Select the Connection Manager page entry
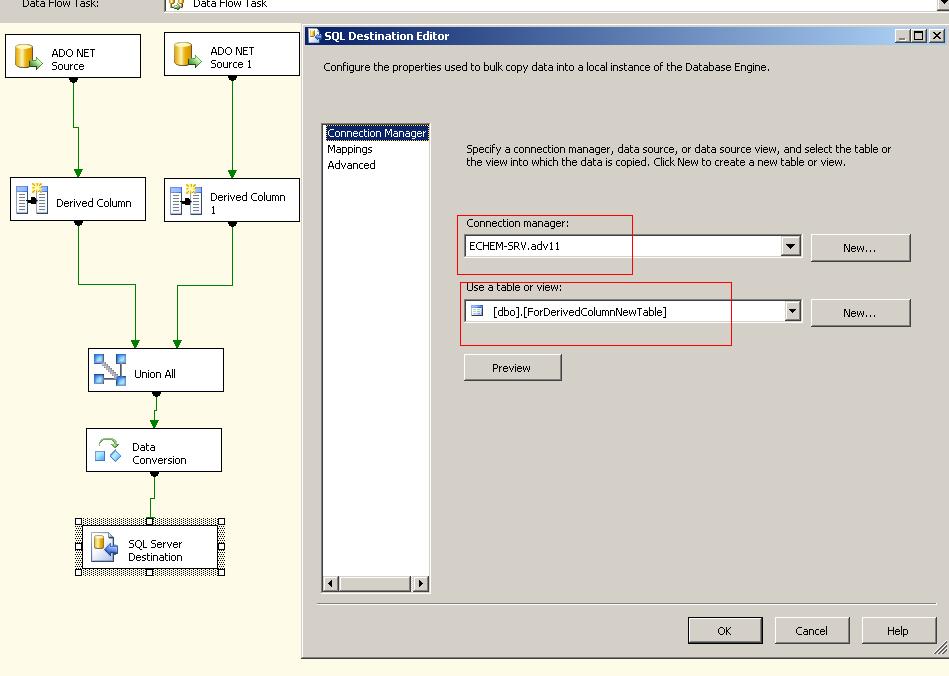Screen dimensions: 949x676 [376, 132]
